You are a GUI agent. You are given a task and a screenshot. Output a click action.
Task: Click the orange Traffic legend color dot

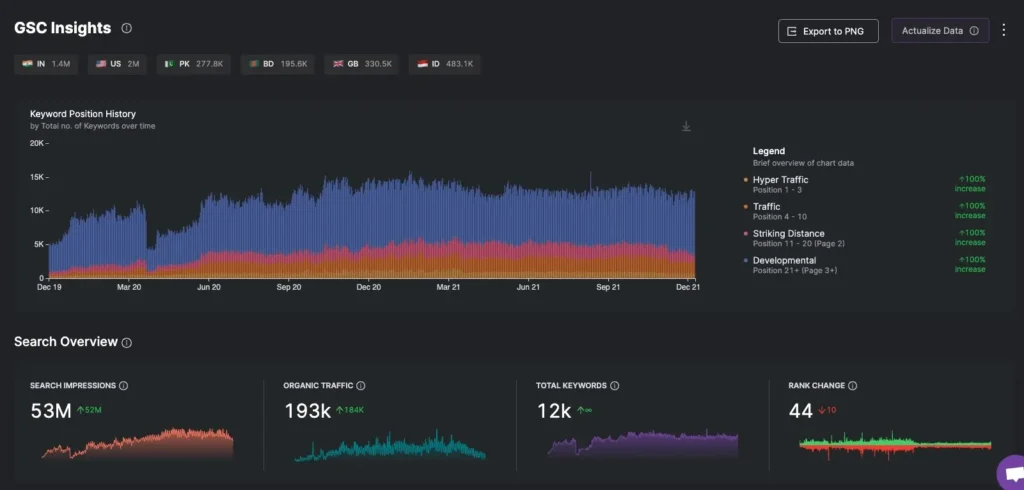pyautogui.click(x=746, y=207)
